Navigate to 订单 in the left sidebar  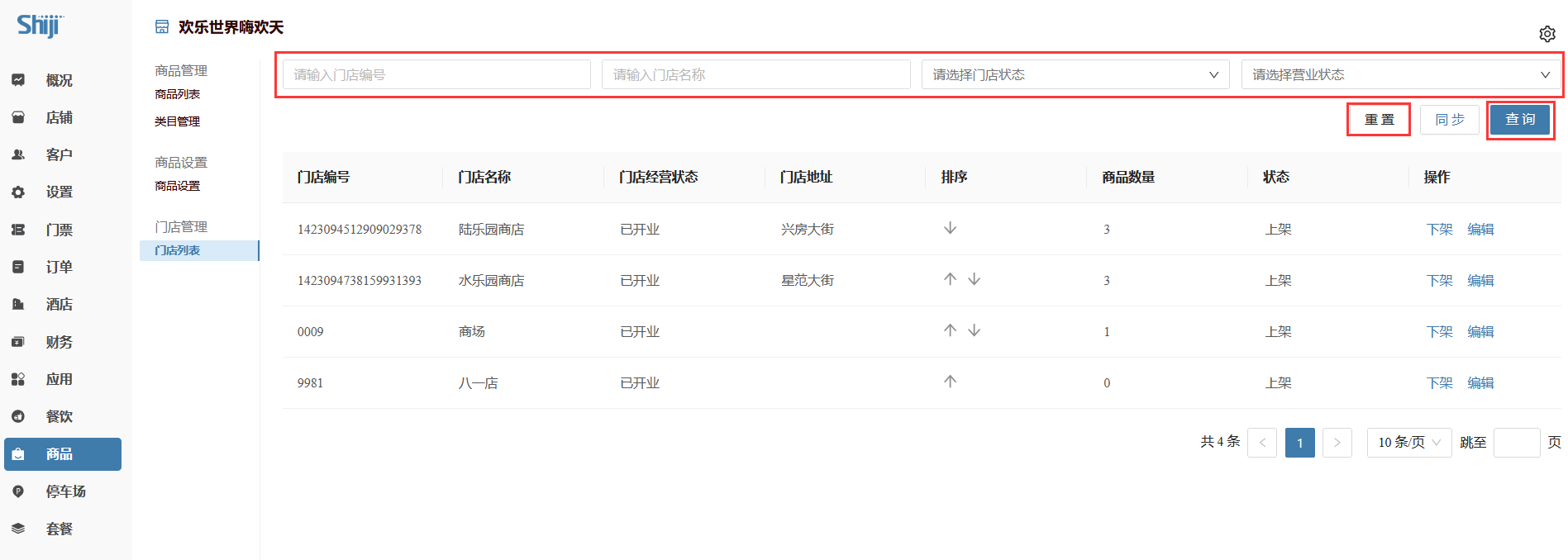(x=59, y=267)
